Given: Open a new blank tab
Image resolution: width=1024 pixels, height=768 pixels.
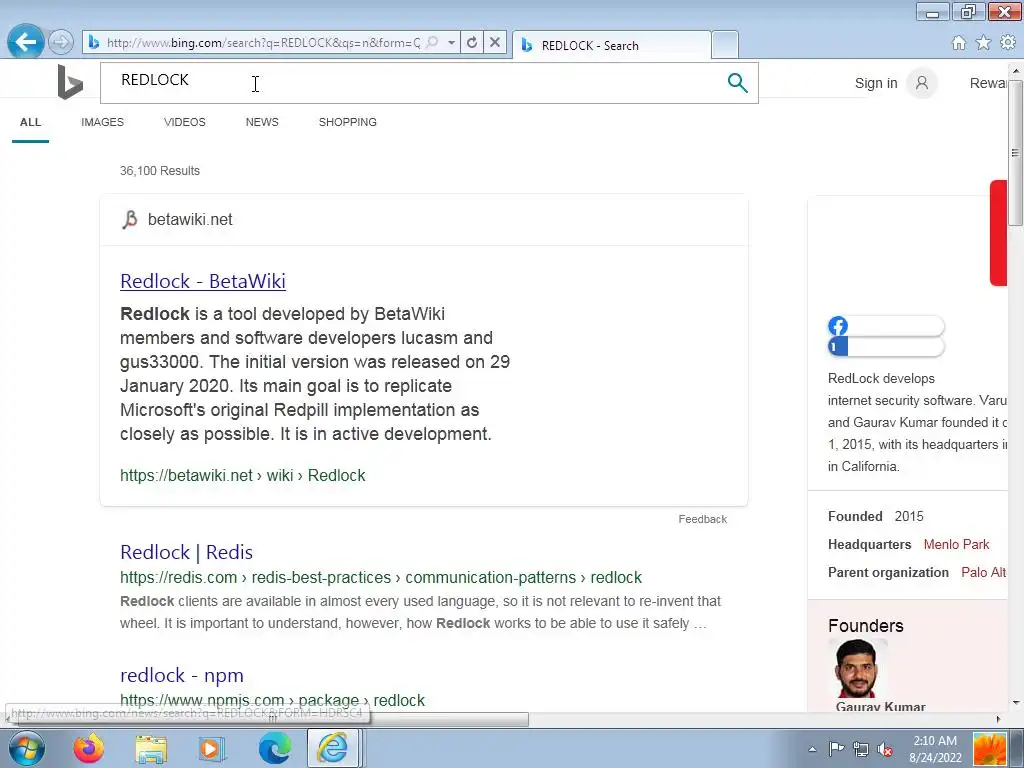Looking at the screenshot, I should click(725, 45).
